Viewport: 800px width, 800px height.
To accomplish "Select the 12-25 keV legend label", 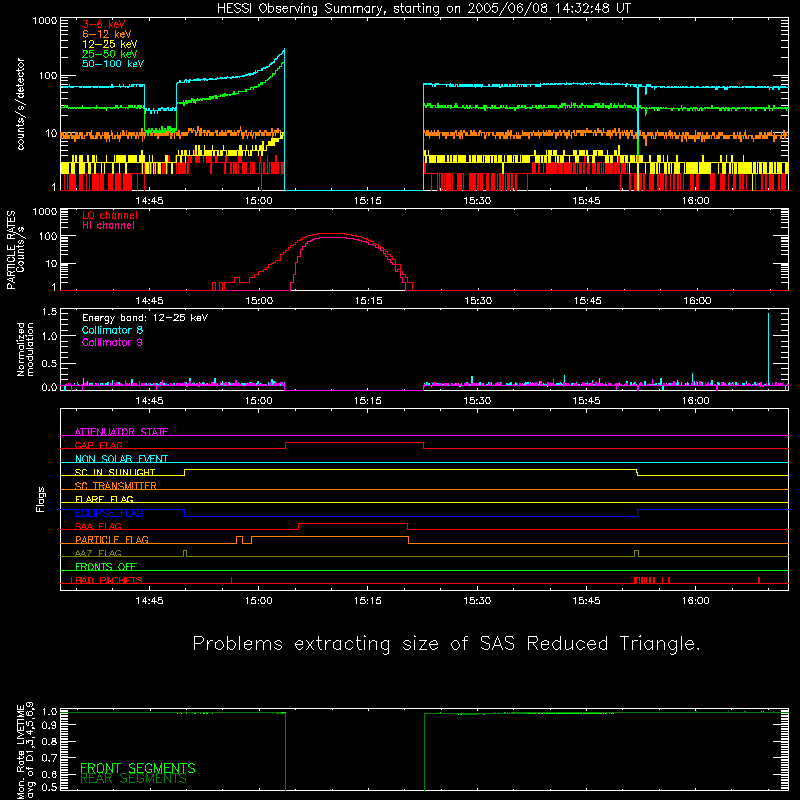I will [110, 44].
